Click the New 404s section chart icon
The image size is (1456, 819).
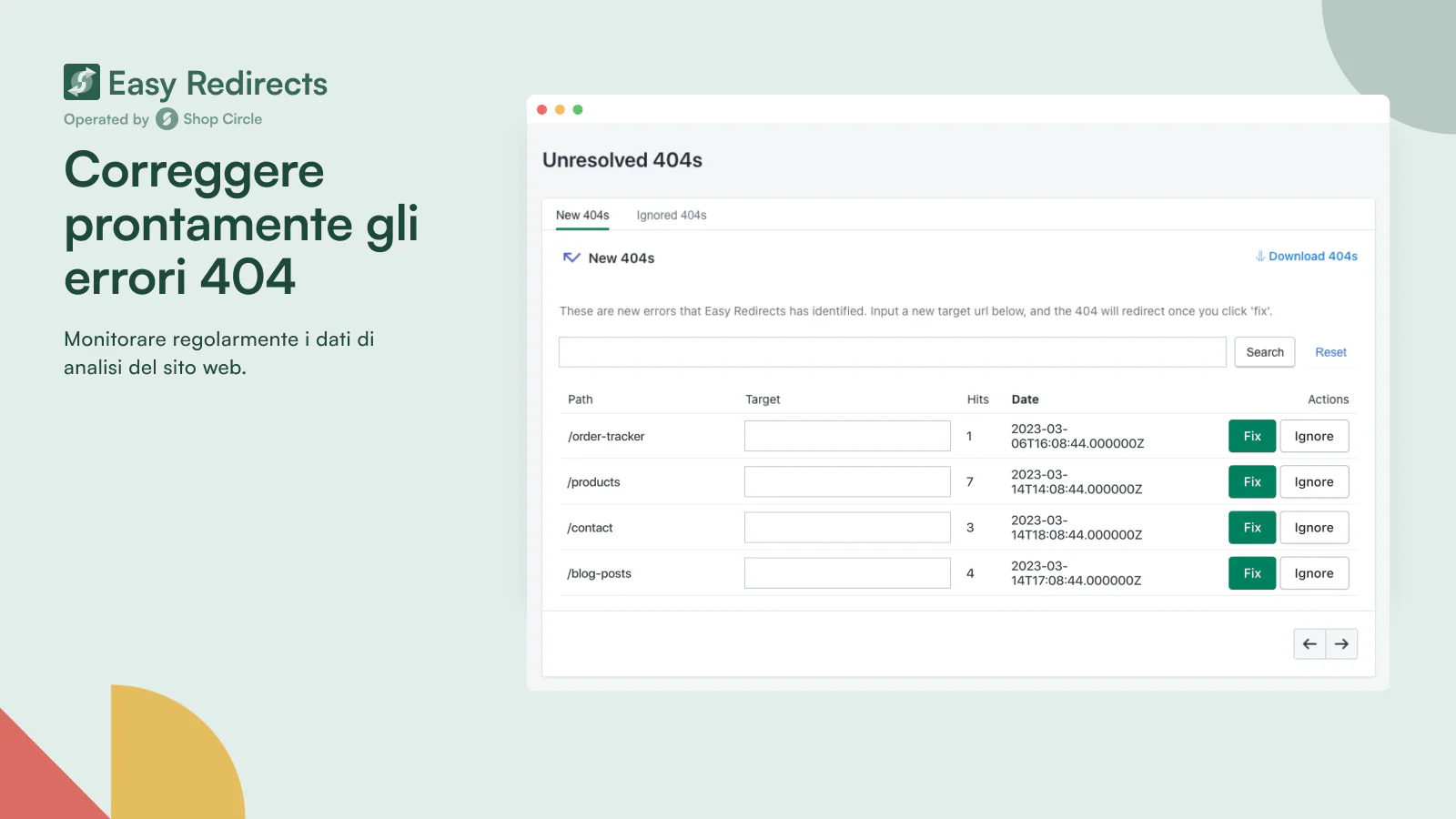[x=571, y=258]
